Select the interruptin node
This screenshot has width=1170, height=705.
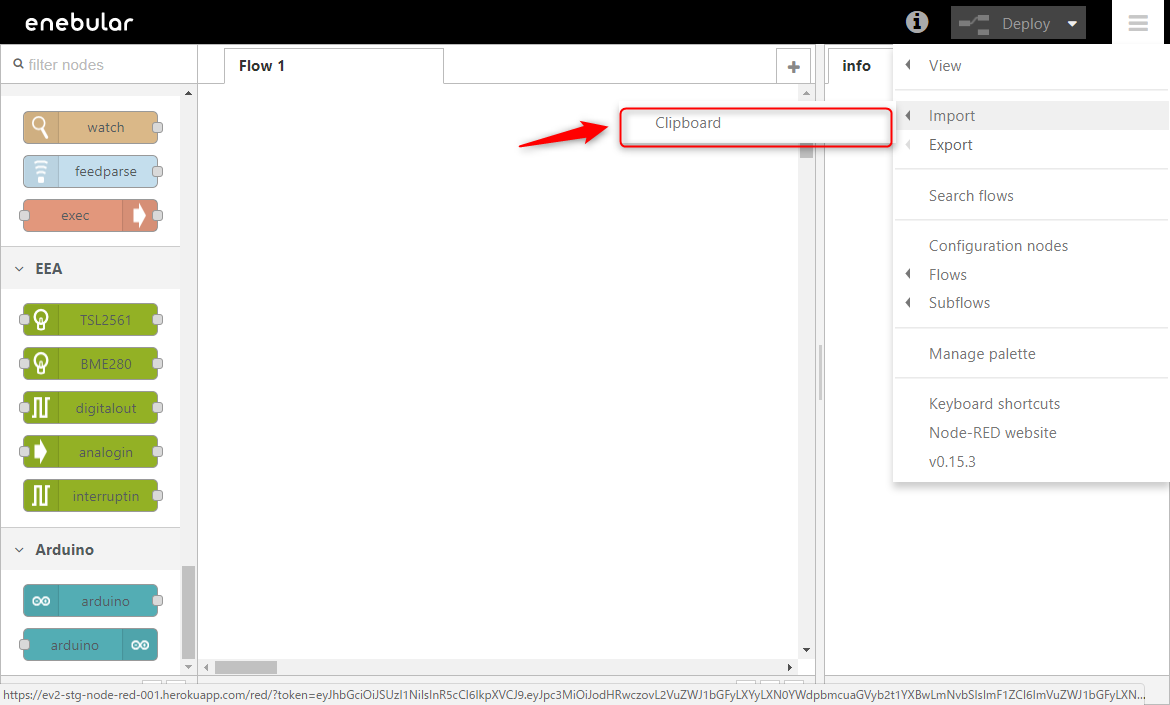point(91,496)
